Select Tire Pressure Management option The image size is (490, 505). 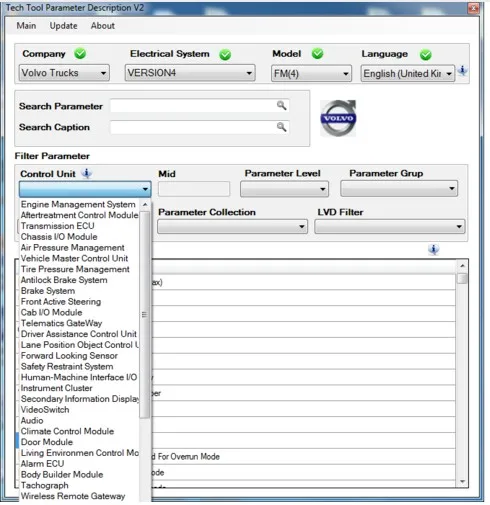click(79, 269)
